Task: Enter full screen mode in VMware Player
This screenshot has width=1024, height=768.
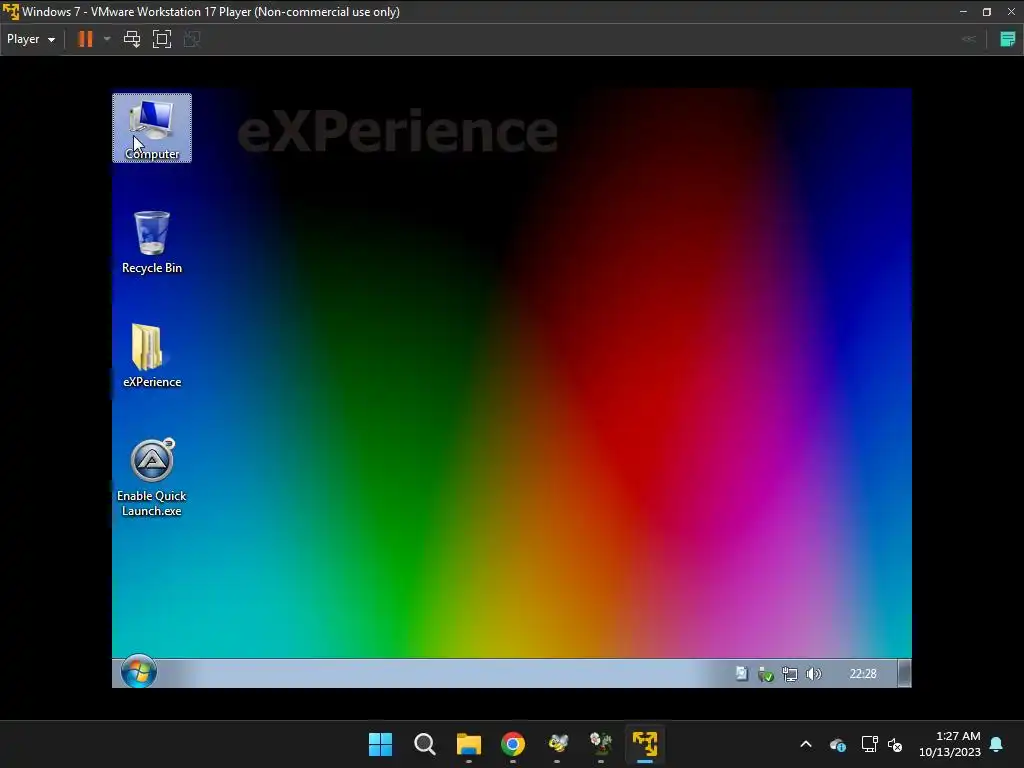Action: pyautogui.click(x=162, y=39)
